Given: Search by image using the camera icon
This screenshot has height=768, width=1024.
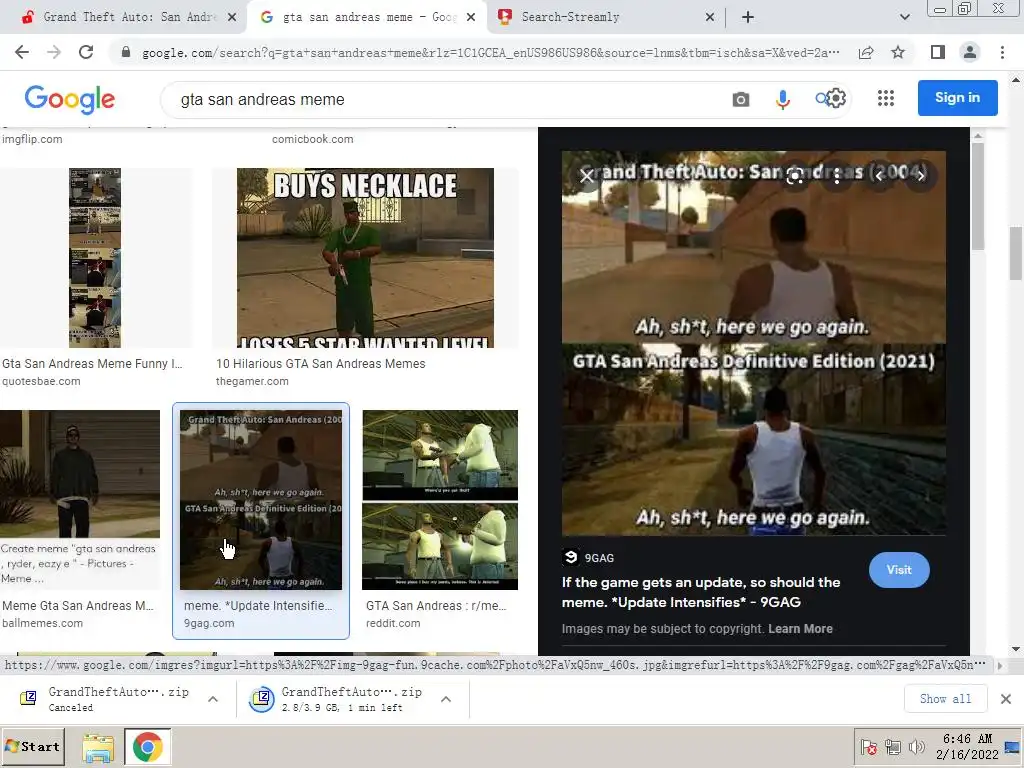Looking at the screenshot, I should click(x=741, y=99).
